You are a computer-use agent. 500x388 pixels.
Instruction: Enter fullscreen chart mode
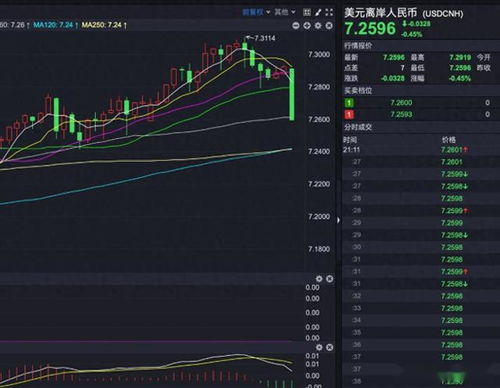pos(329,13)
